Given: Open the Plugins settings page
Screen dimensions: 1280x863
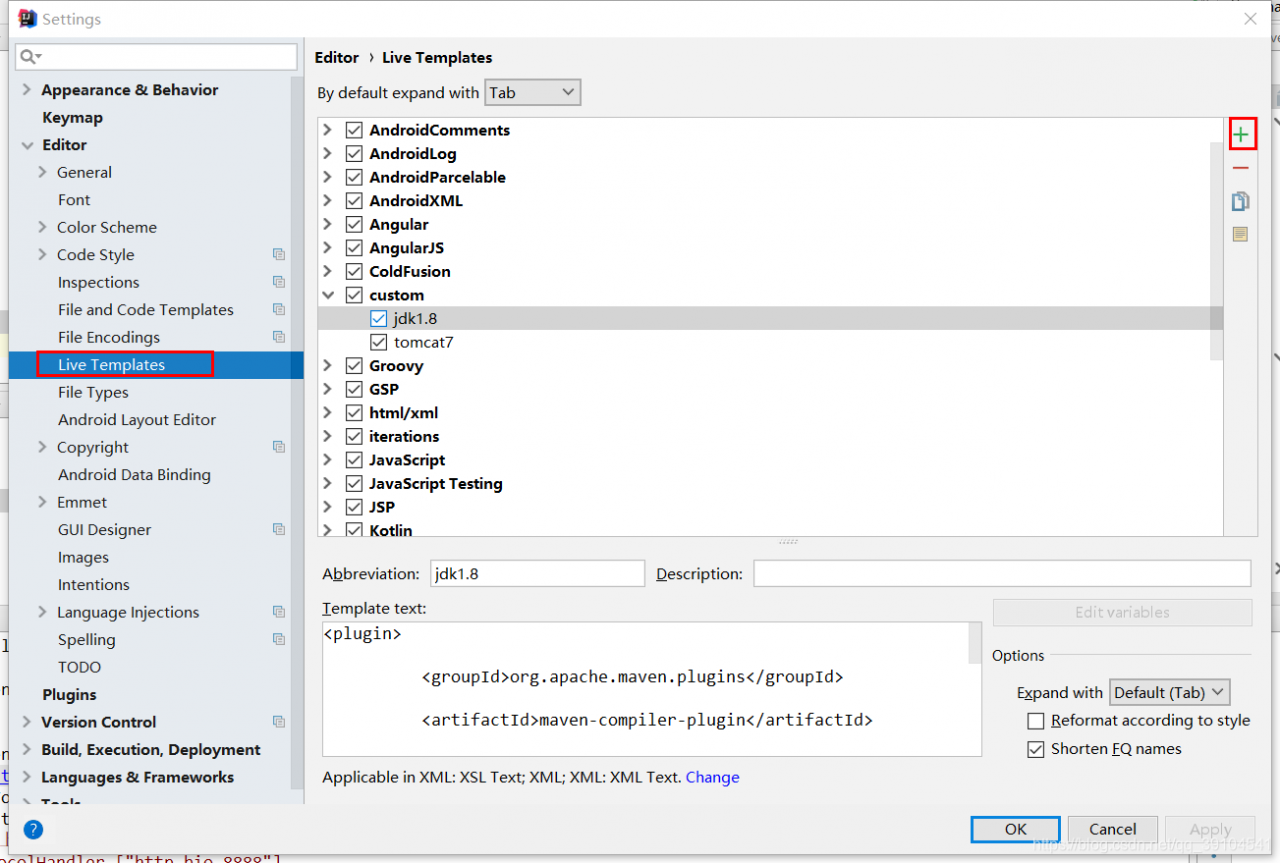Looking at the screenshot, I should click(x=69, y=695).
